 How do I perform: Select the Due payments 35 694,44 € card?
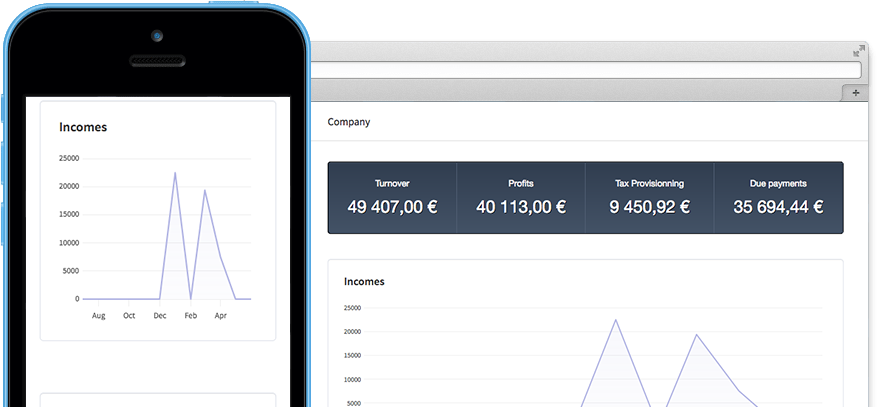[778, 198]
